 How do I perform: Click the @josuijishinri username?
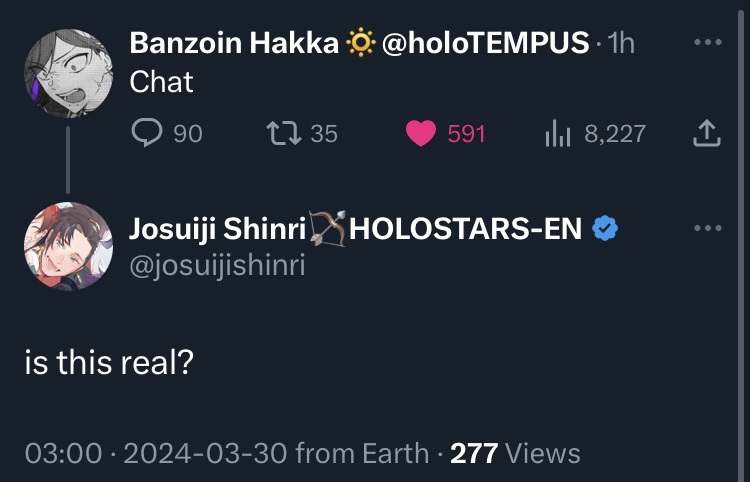216,264
